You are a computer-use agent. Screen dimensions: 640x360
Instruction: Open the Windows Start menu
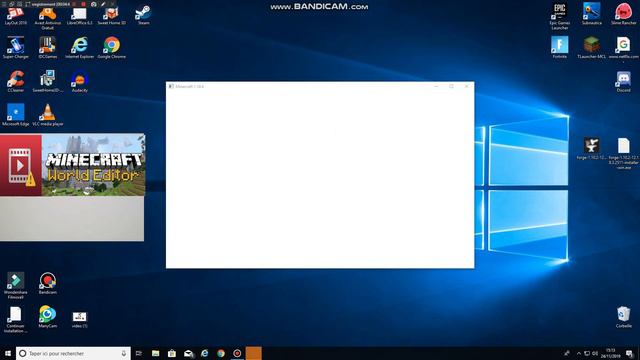pyautogui.click(x=8, y=353)
